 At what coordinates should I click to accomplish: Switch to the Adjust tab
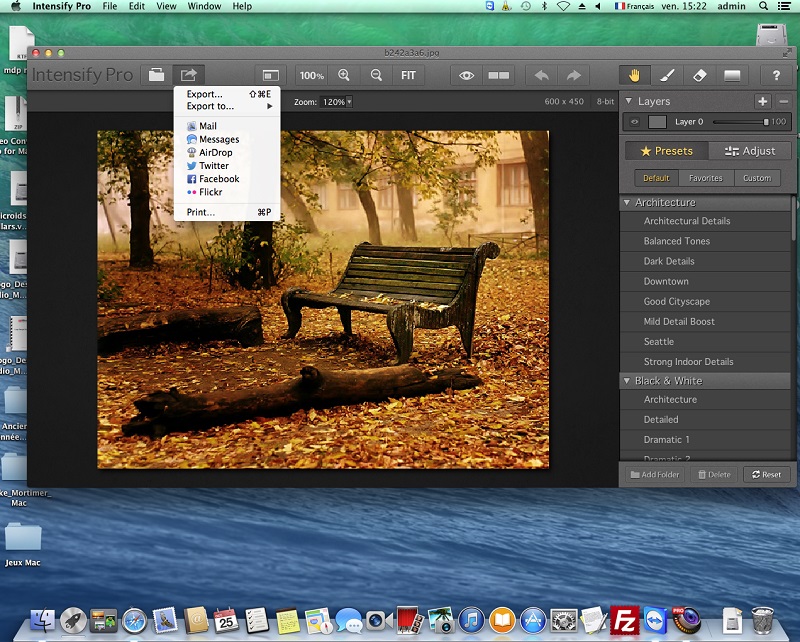click(750, 151)
